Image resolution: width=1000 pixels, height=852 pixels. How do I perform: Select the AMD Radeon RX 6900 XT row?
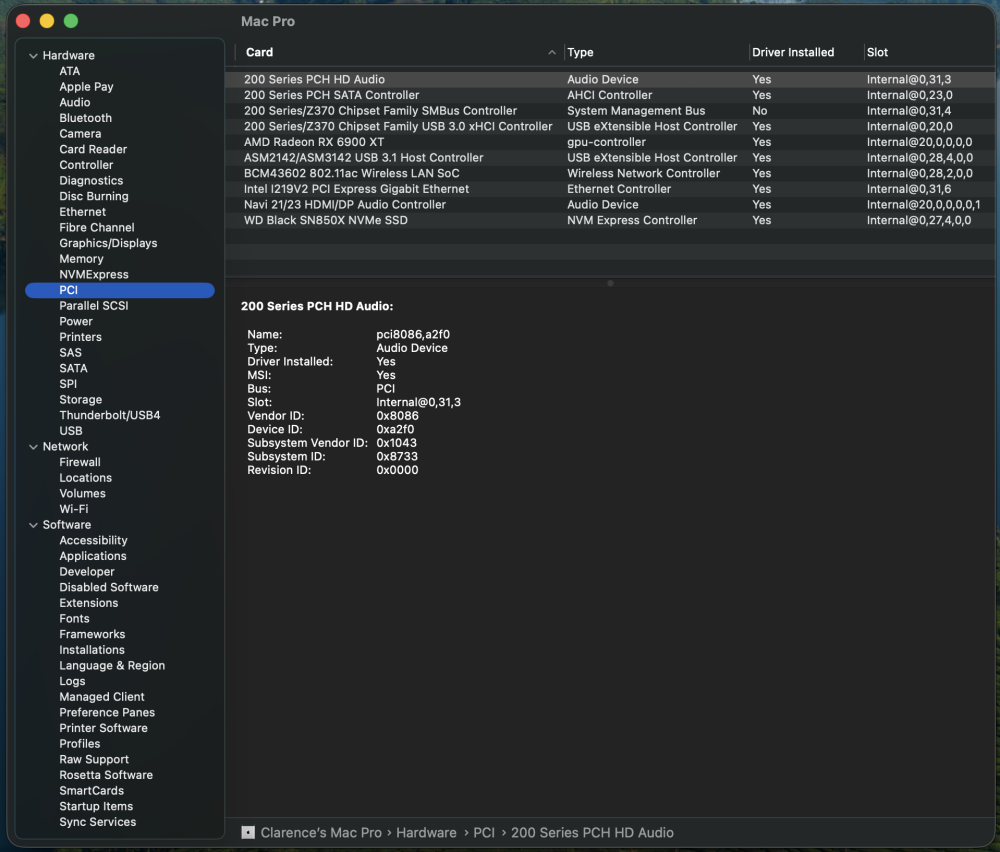610,142
